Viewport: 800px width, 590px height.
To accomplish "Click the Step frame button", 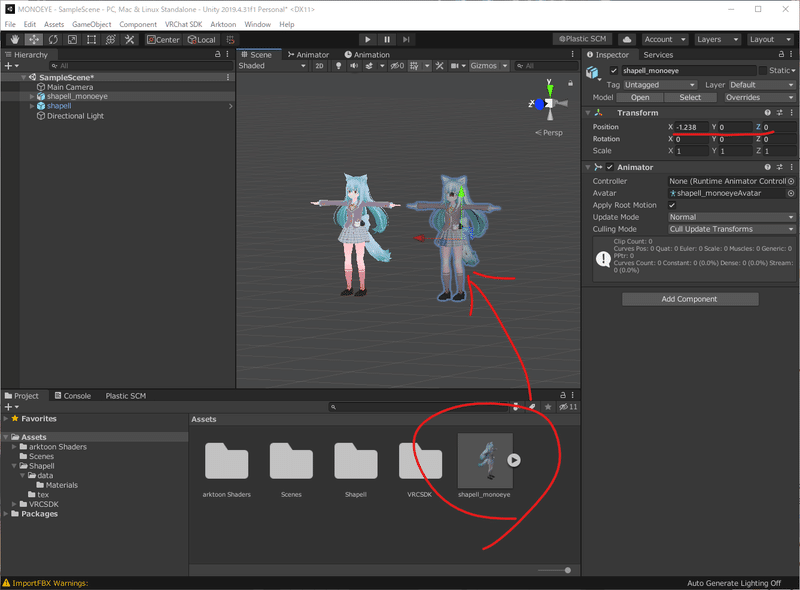I will click(406, 39).
